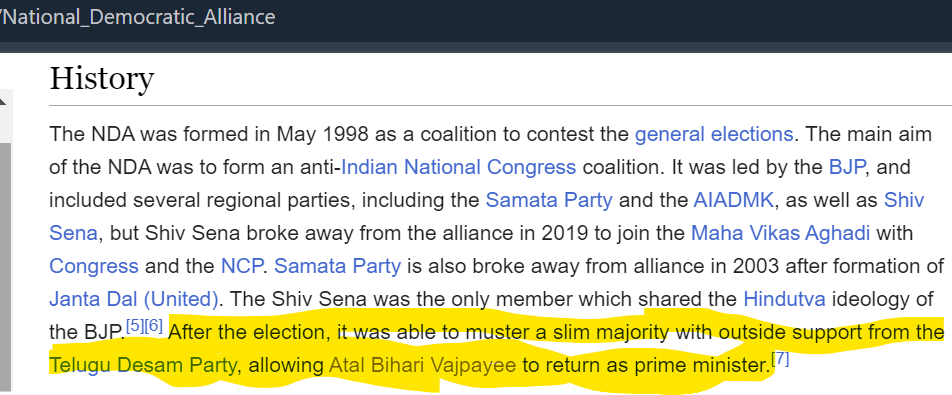Click the History section heading

(x=101, y=79)
